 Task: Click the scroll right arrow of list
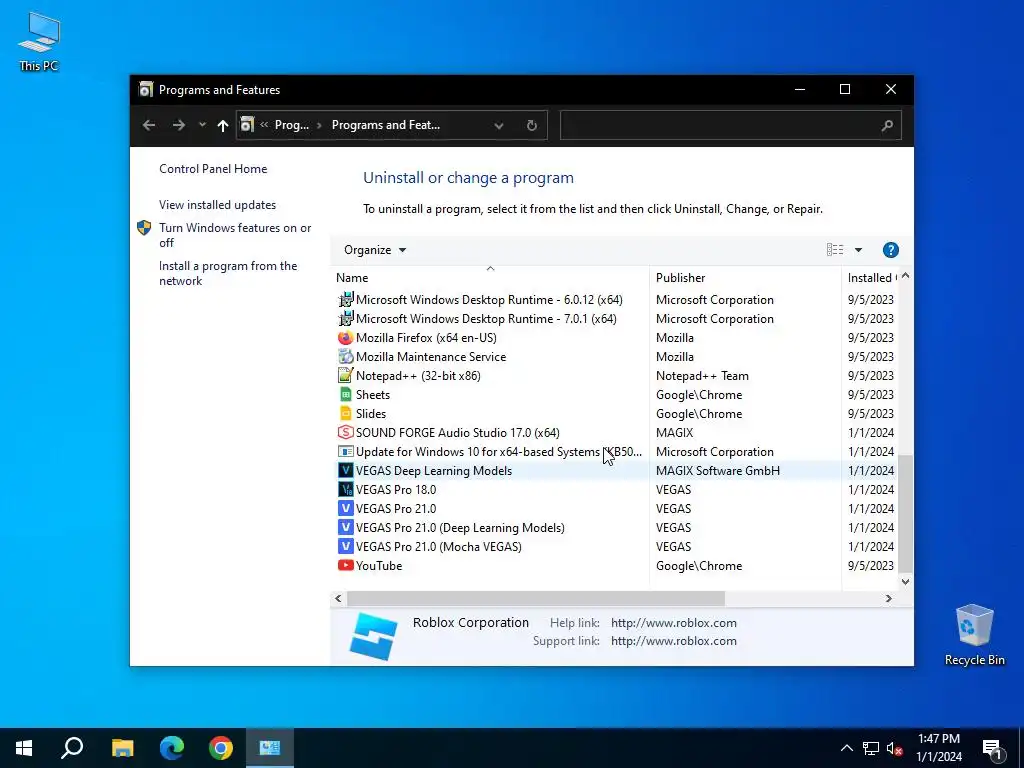click(x=888, y=598)
